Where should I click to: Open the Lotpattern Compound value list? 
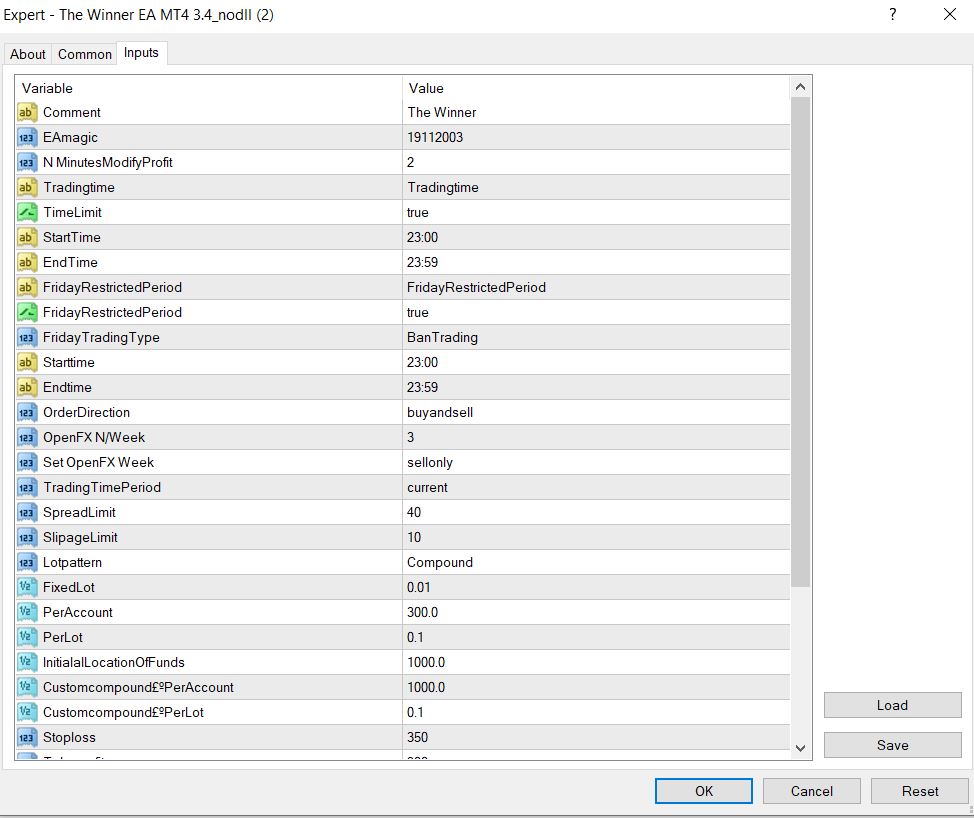[x=596, y=563]
